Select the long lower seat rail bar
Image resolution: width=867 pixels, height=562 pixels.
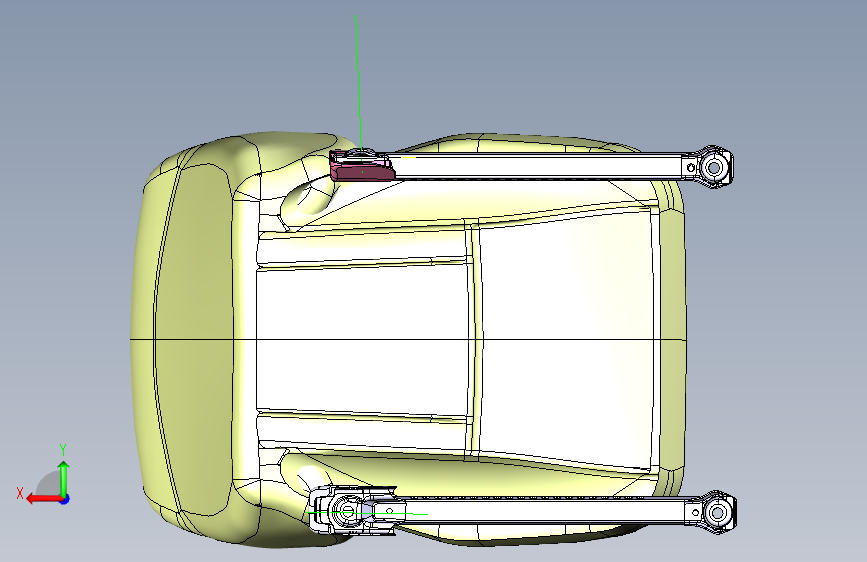[x=545, y=510]
